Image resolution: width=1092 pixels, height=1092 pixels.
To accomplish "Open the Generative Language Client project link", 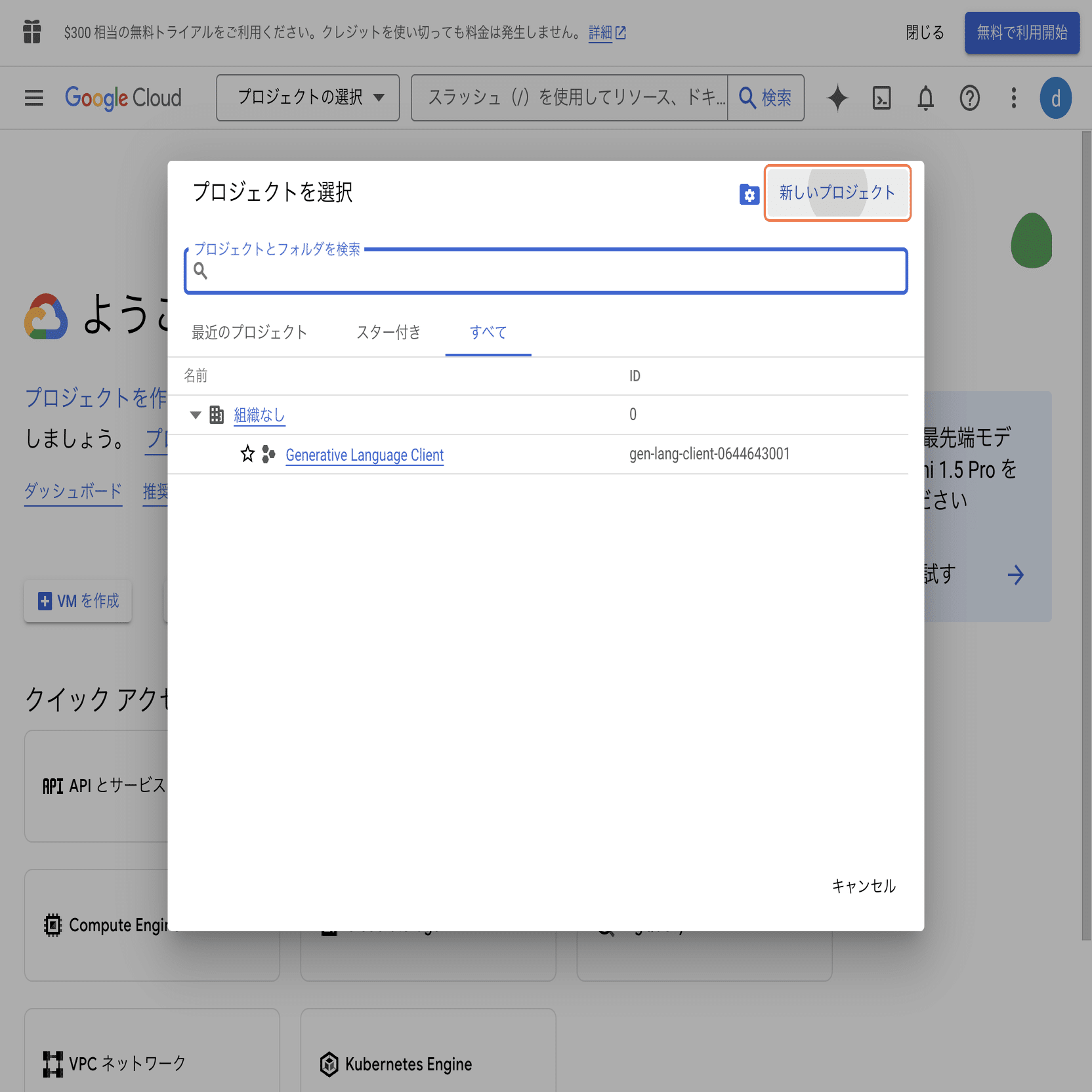I will point(365,455).
